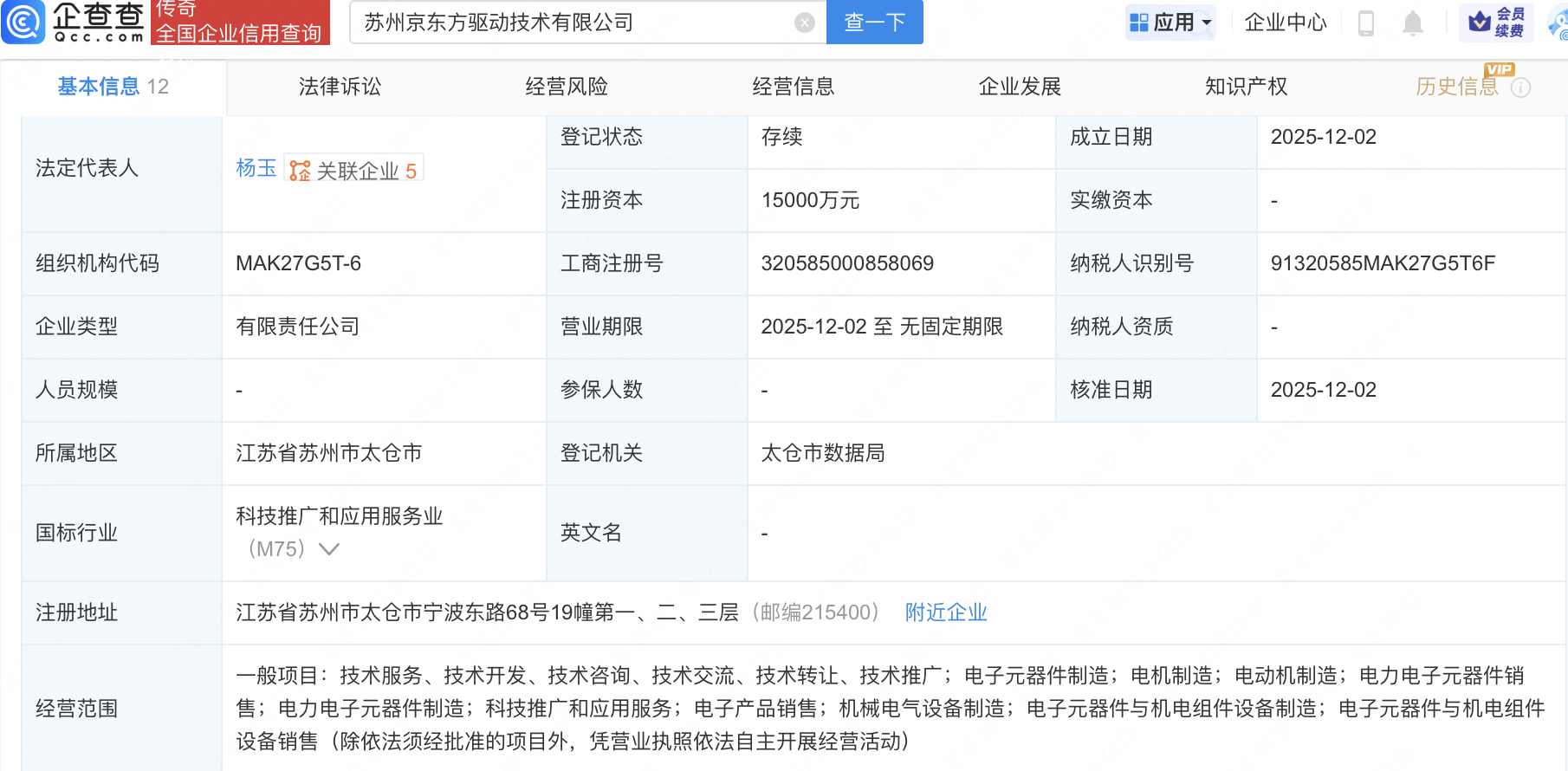The height and width of the screenshot is (771, 1568).
Task: Expand the 国标行业 M75 chevron
Action: 329,549
